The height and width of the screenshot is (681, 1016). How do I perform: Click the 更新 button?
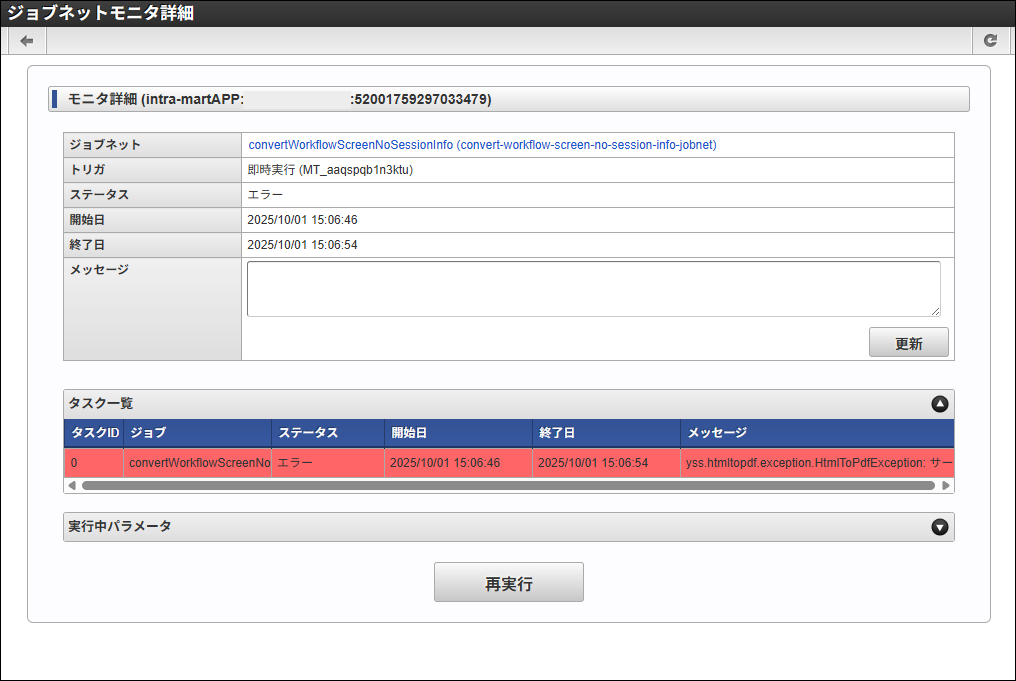[x=908, y=343]
